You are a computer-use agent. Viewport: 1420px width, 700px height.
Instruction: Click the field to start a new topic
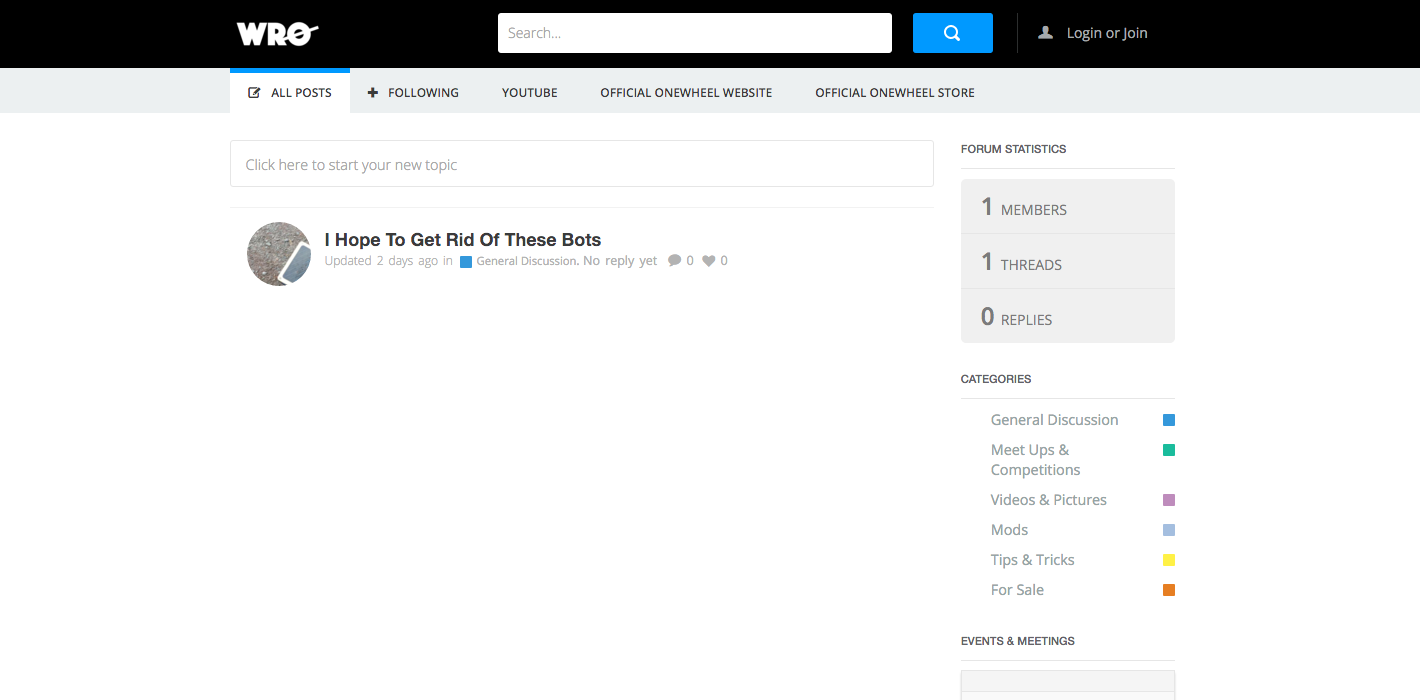click(581, 163)
